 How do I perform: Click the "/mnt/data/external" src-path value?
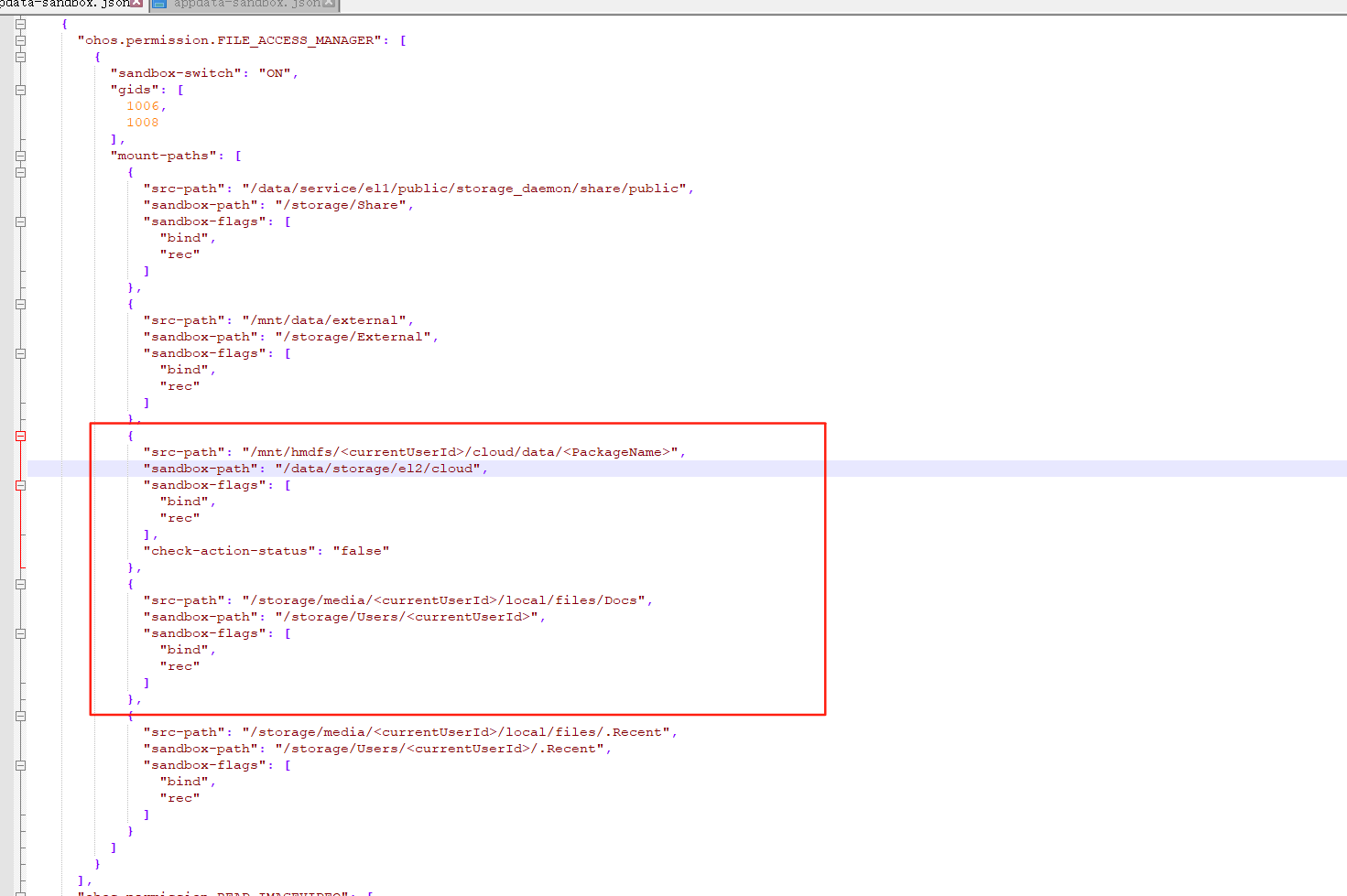[324, 320]
